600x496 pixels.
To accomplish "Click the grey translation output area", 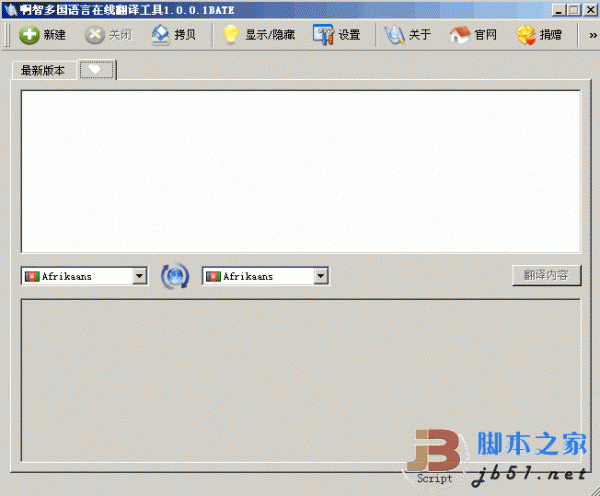I will 301,380.
